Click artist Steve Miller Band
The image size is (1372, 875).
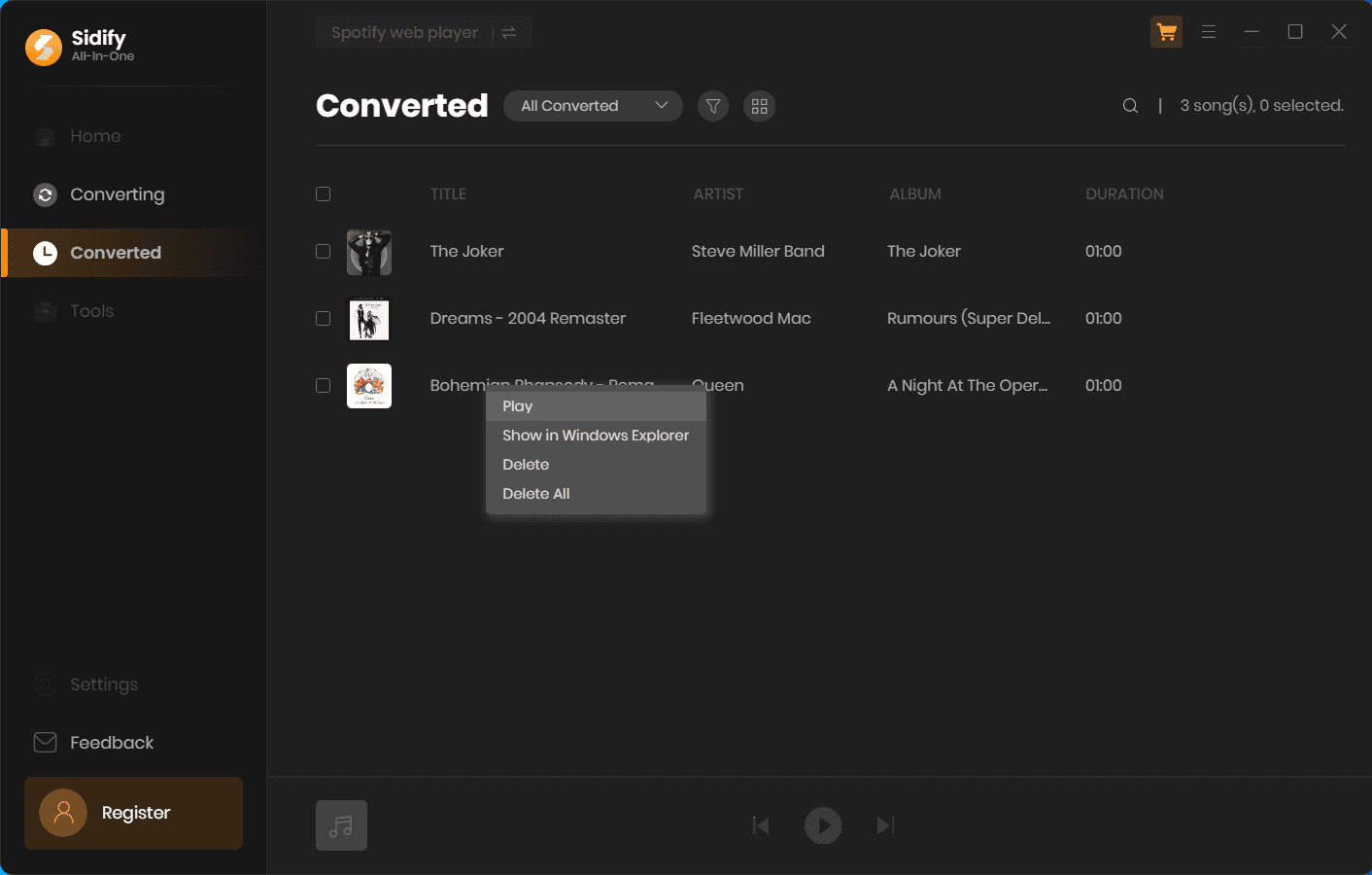click(758, 252)
